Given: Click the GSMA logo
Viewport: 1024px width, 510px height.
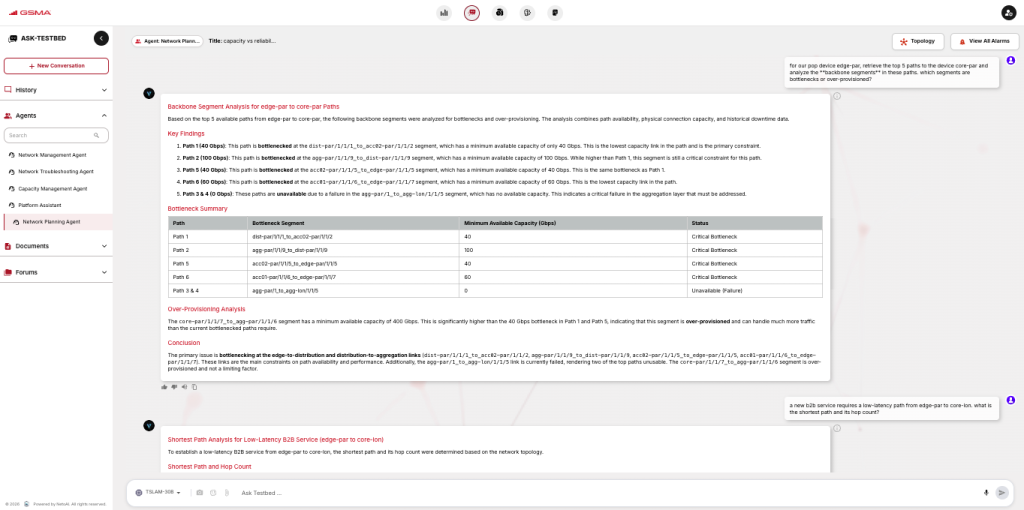Looking at the screenshot, I should click(x=30, y=12).
